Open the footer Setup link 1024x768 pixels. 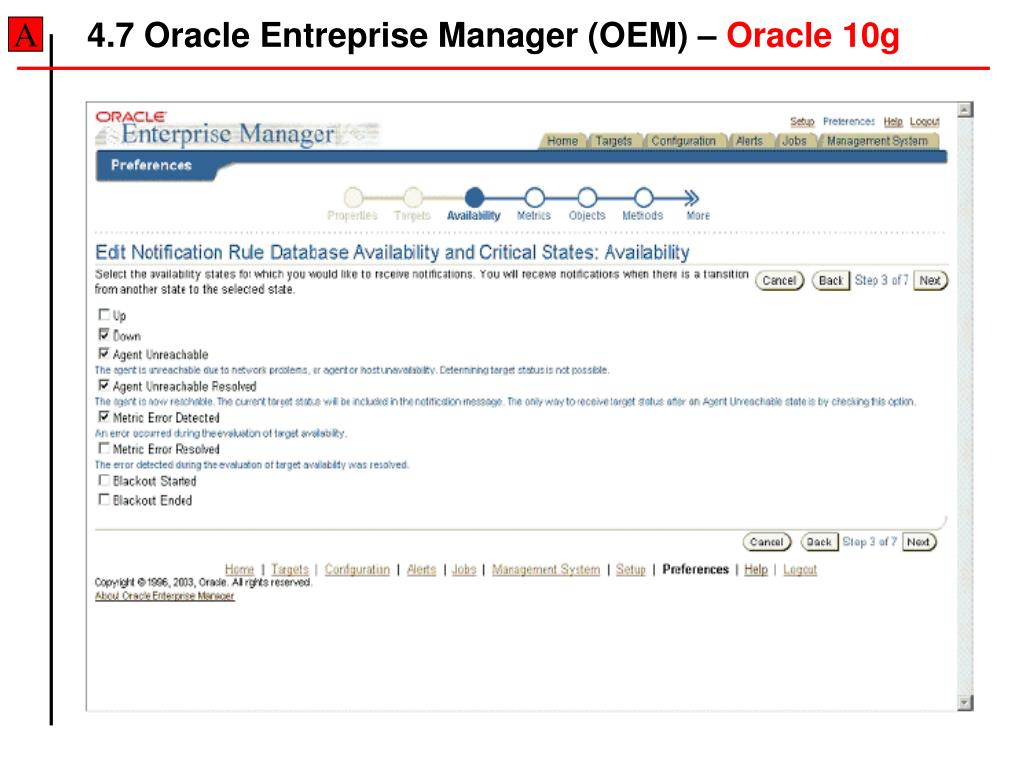pyautogui.click(x=630, y=569)
